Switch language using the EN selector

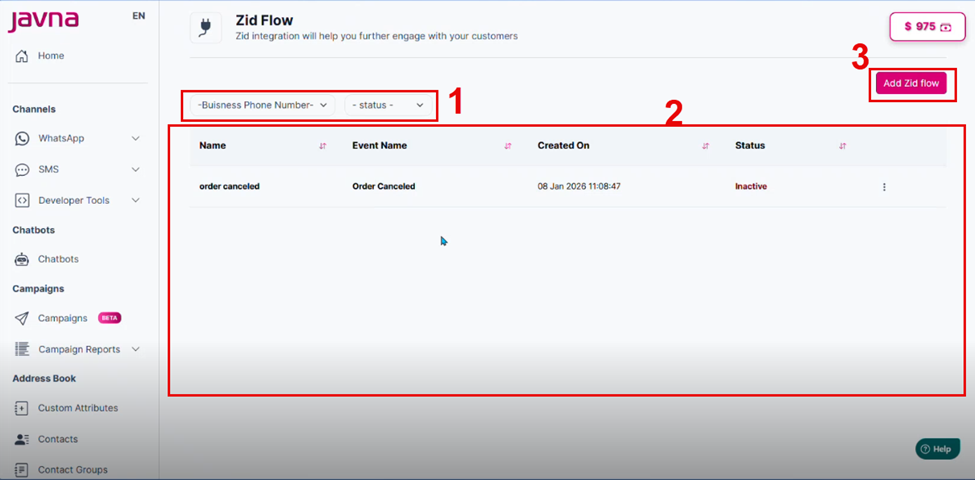click(139, 16)
